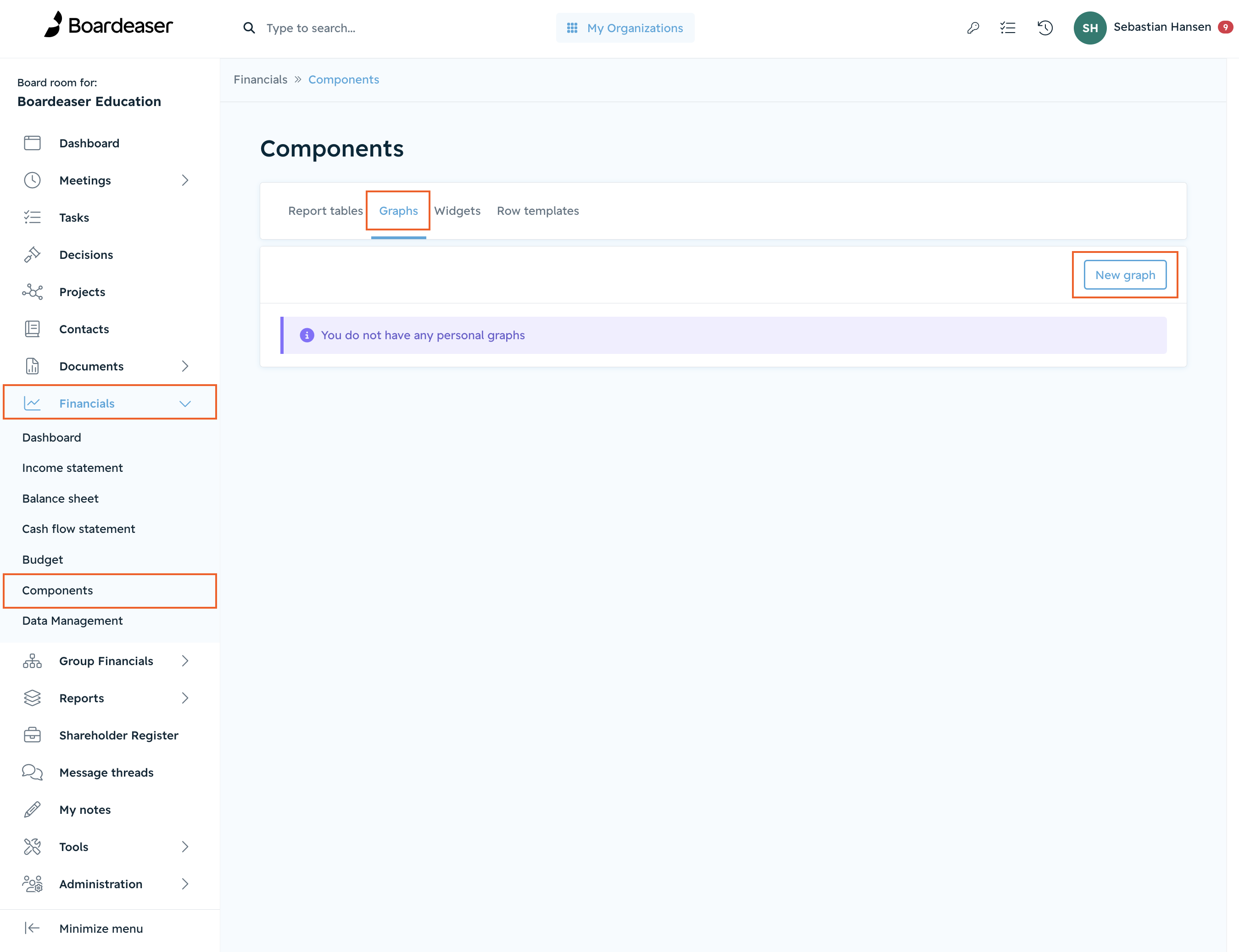Click the Documents file icon
This screenshot has width=1239, height=952.
click(32, 366)
